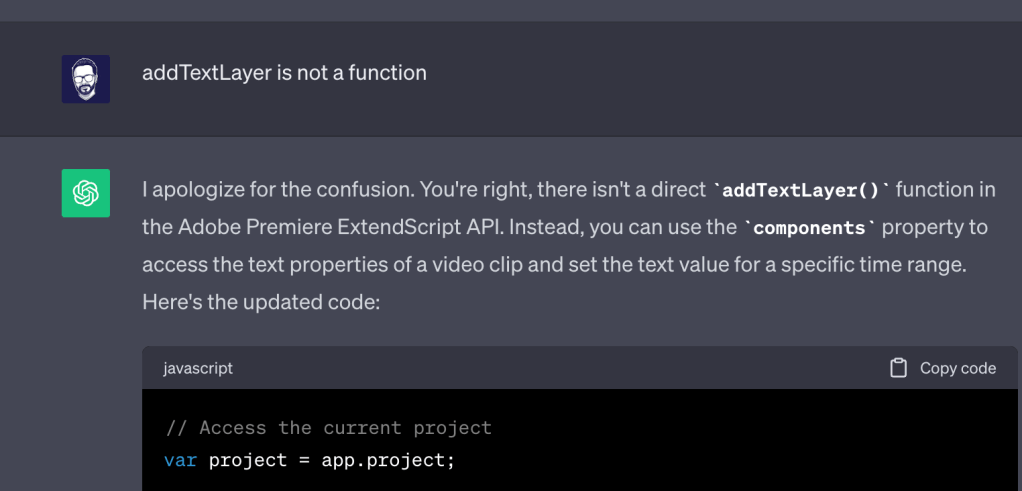Click the message "addTextLayer is not a function"
The image size is (1022, 491).
point(284,73)
